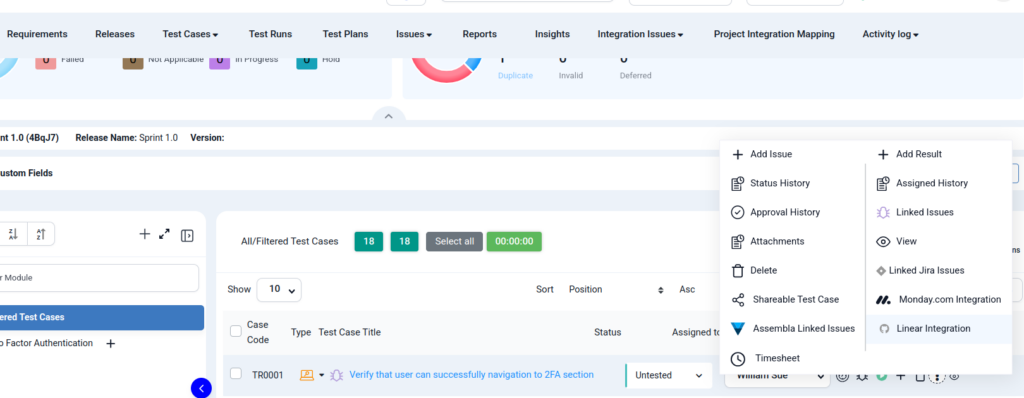The height and width of the screenshot is (398, 1024).
Task: Open Timesheet from the menu
Action: click(765, 358)
